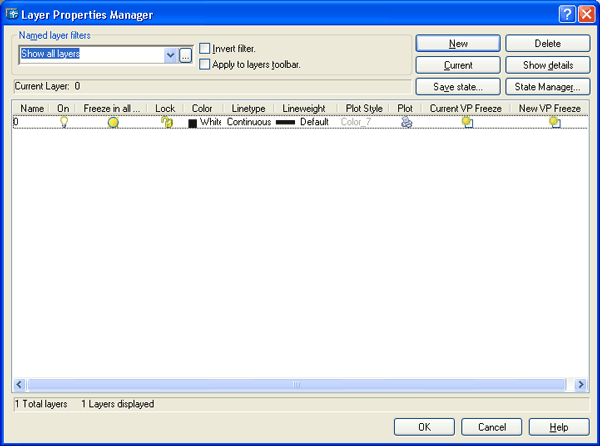This screenshot has height=446, width=600.
Task: Open the Continuous linetype selector for layer 0
Action: [x=249, y=122]
